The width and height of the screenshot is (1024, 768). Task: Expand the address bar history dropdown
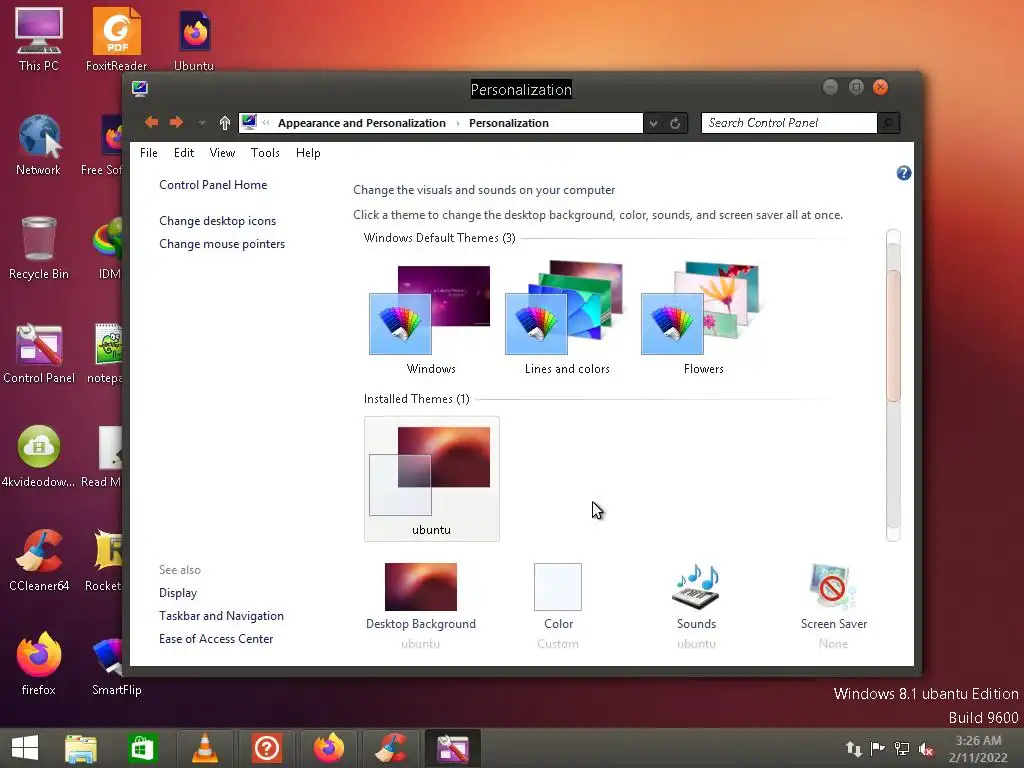pos(653,123)
